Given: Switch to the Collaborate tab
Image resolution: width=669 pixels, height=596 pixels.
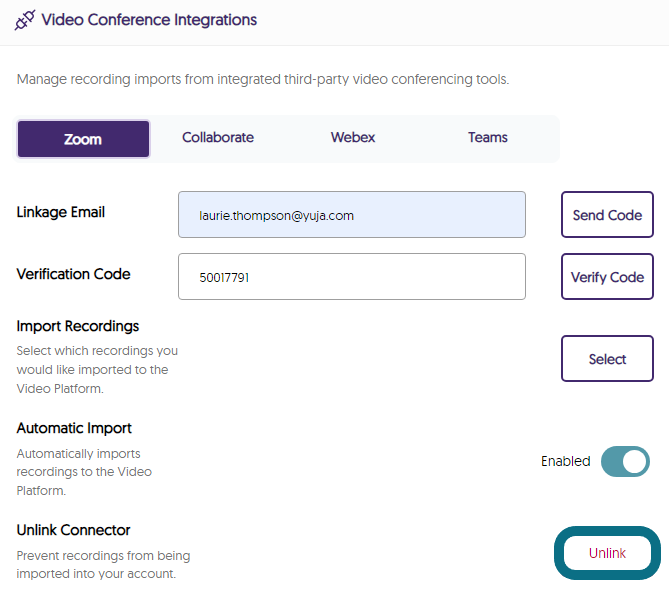Looking at the screenshot, I should tap(218, 137).
